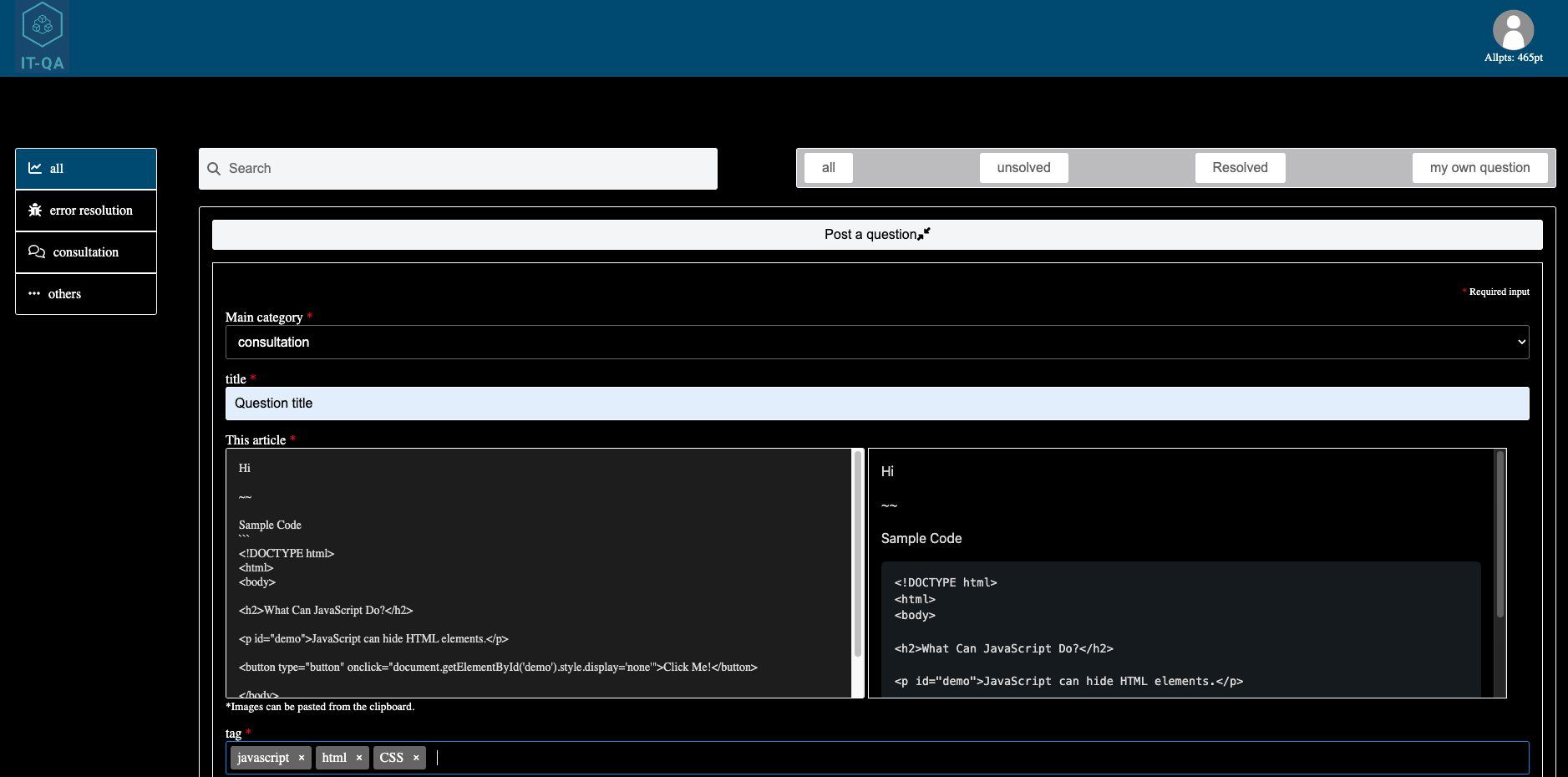Open the user profile avatar
The height and width of the screenshot is (777, 1568).
[1513, 30]
